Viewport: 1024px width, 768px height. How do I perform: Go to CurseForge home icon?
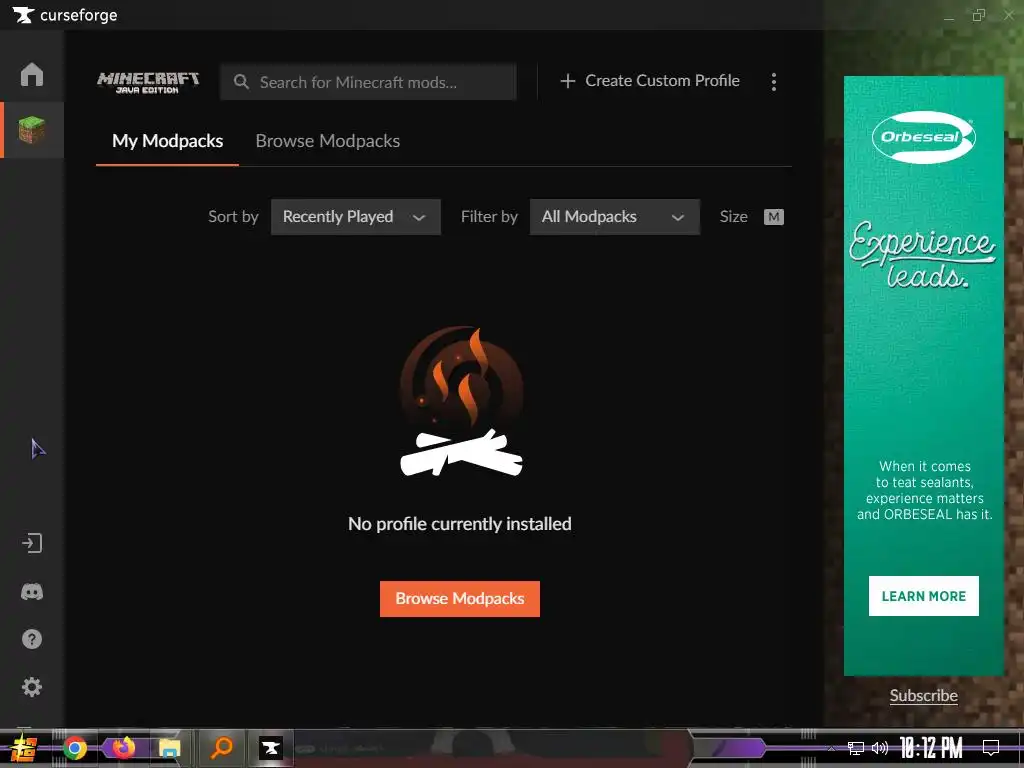tap(31, 74)
